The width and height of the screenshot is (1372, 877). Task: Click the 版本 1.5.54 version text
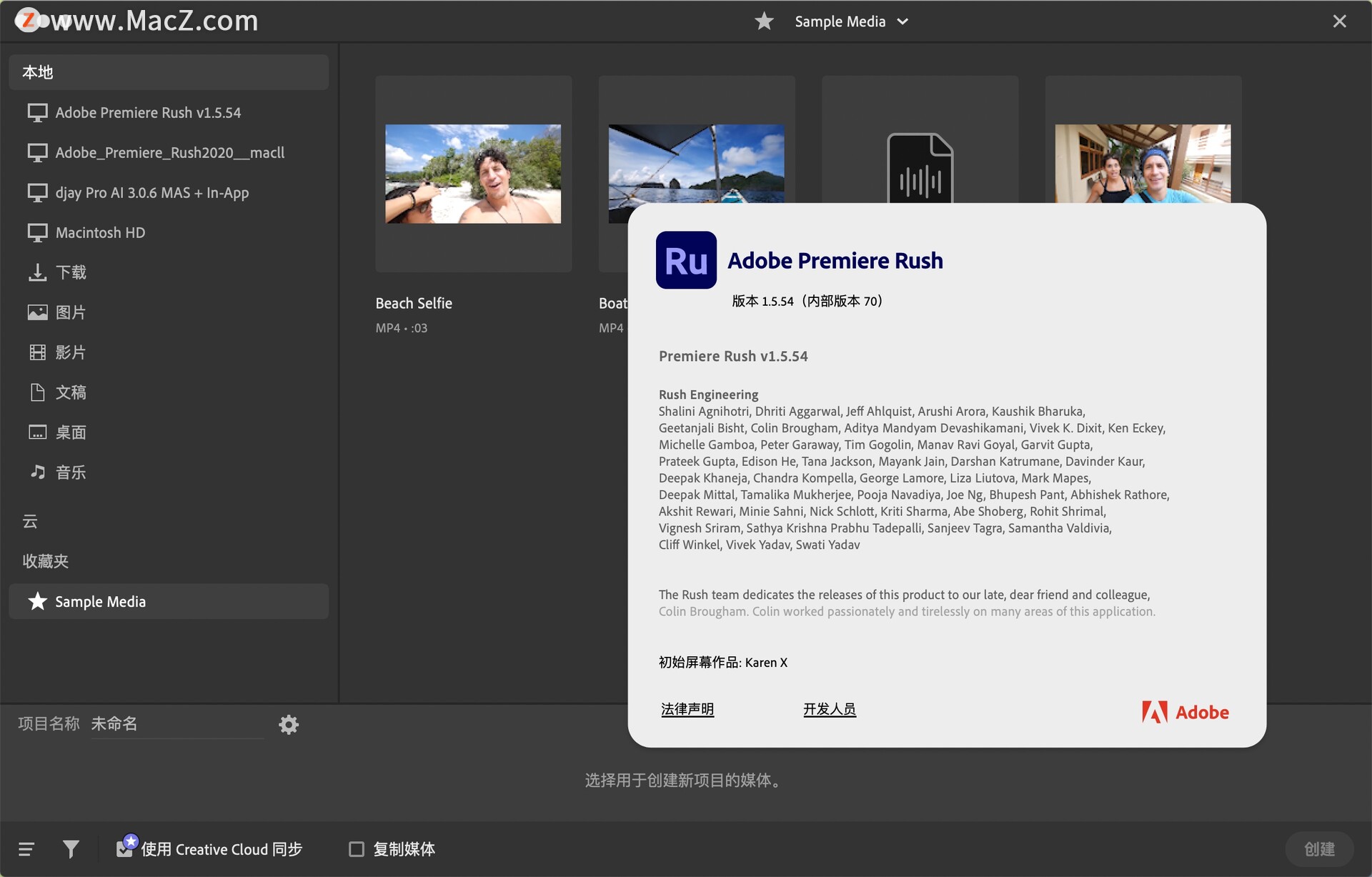pos(807,301)
